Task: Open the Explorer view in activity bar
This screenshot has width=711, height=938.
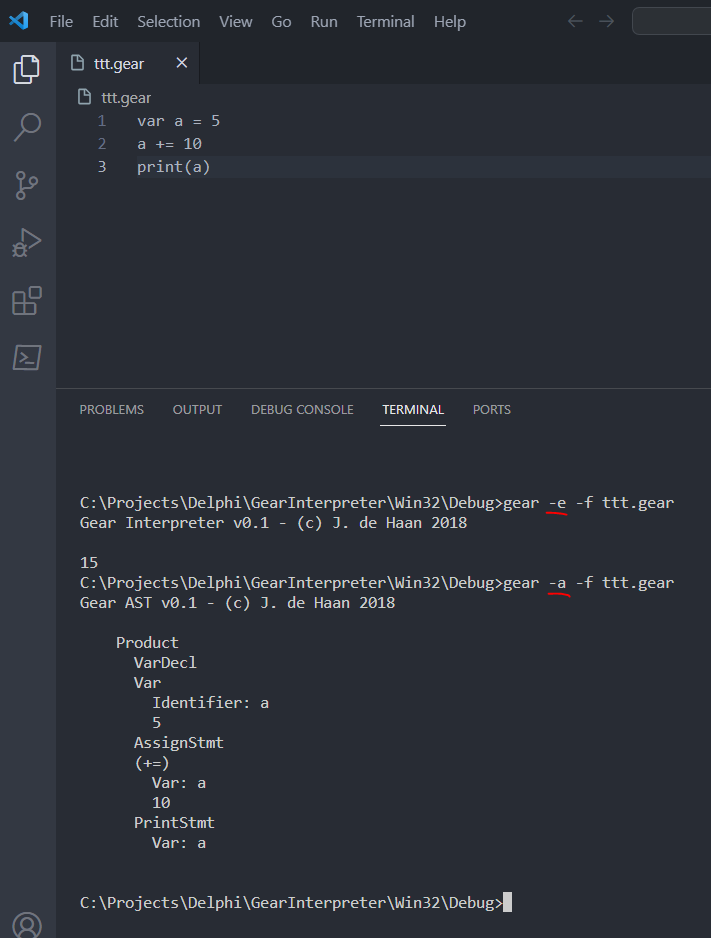Action: [26, 69]
